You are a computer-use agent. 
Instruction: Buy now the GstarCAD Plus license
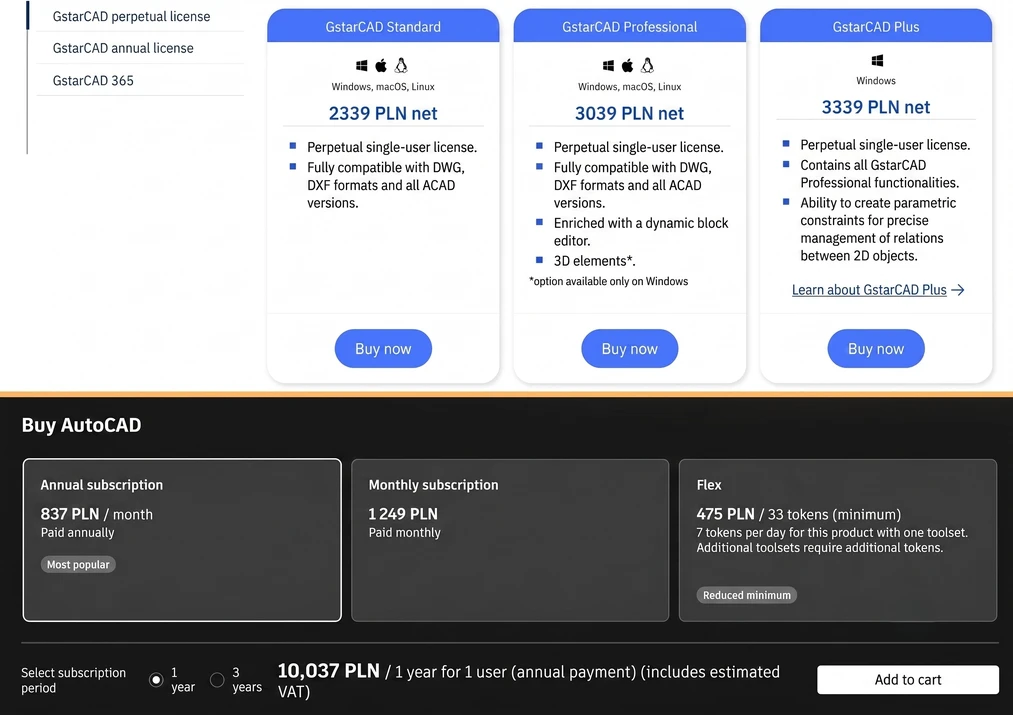point(876,349)
